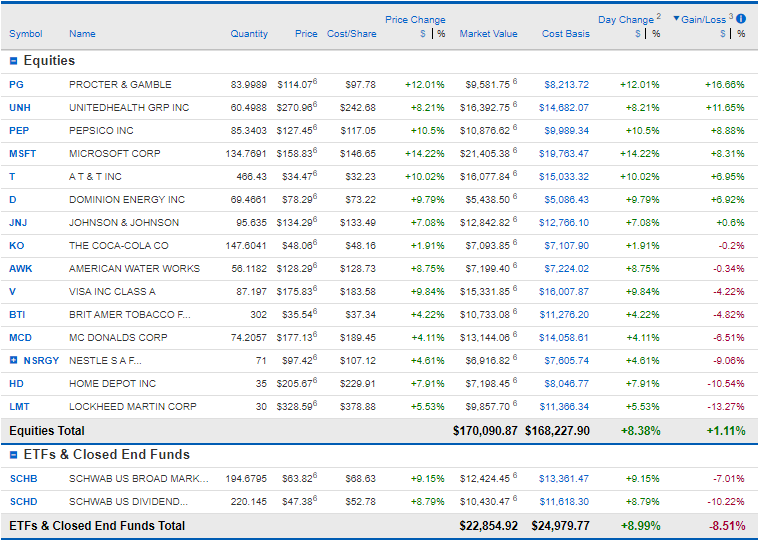
Task: Open Dominion cost basis $5,086.43
Action: (567, 200)
